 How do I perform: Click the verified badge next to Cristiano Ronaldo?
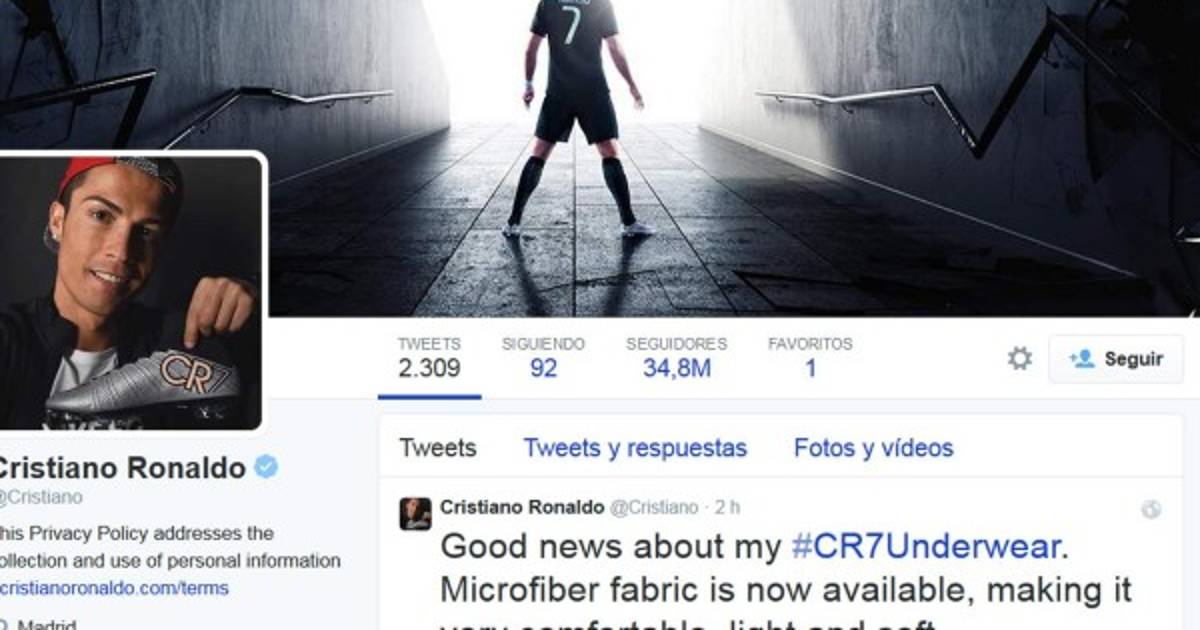coord(266,466)
